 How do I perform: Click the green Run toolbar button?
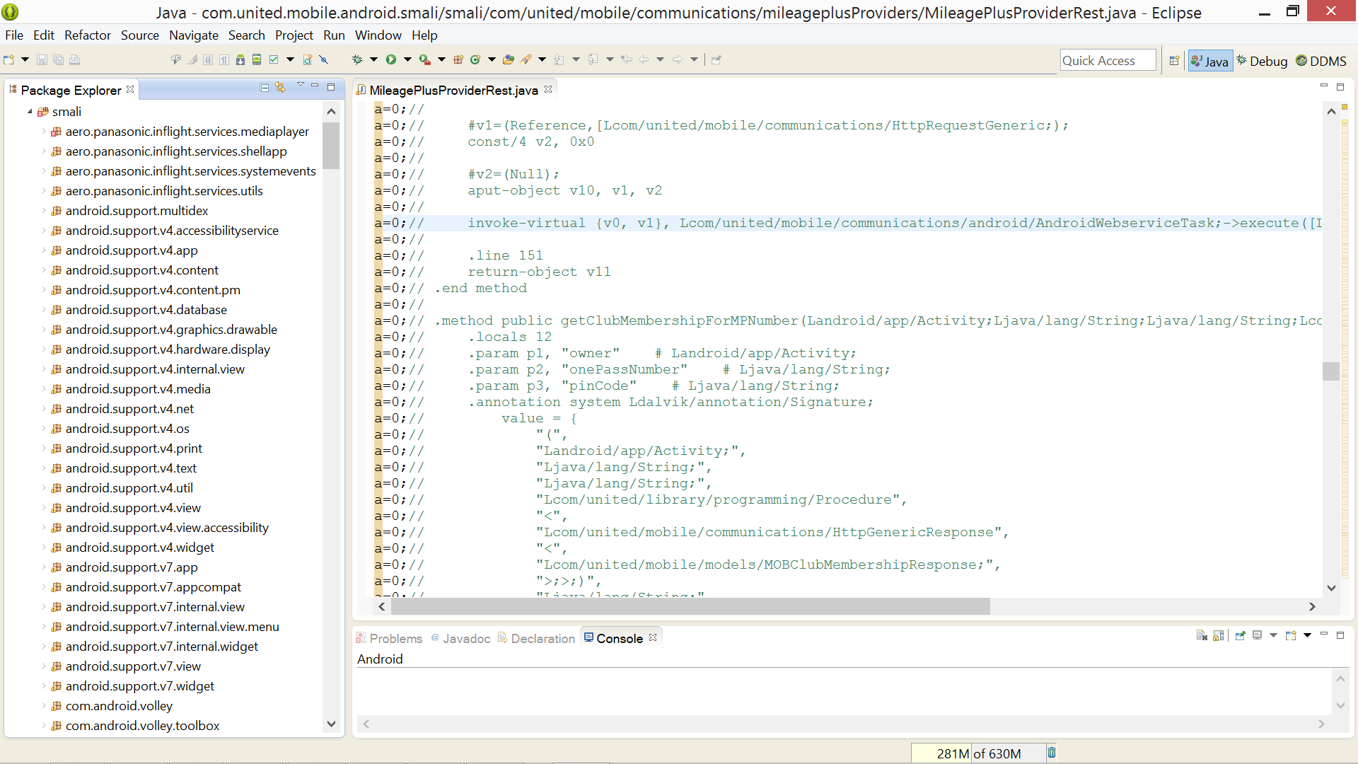(x=391, y=59)
